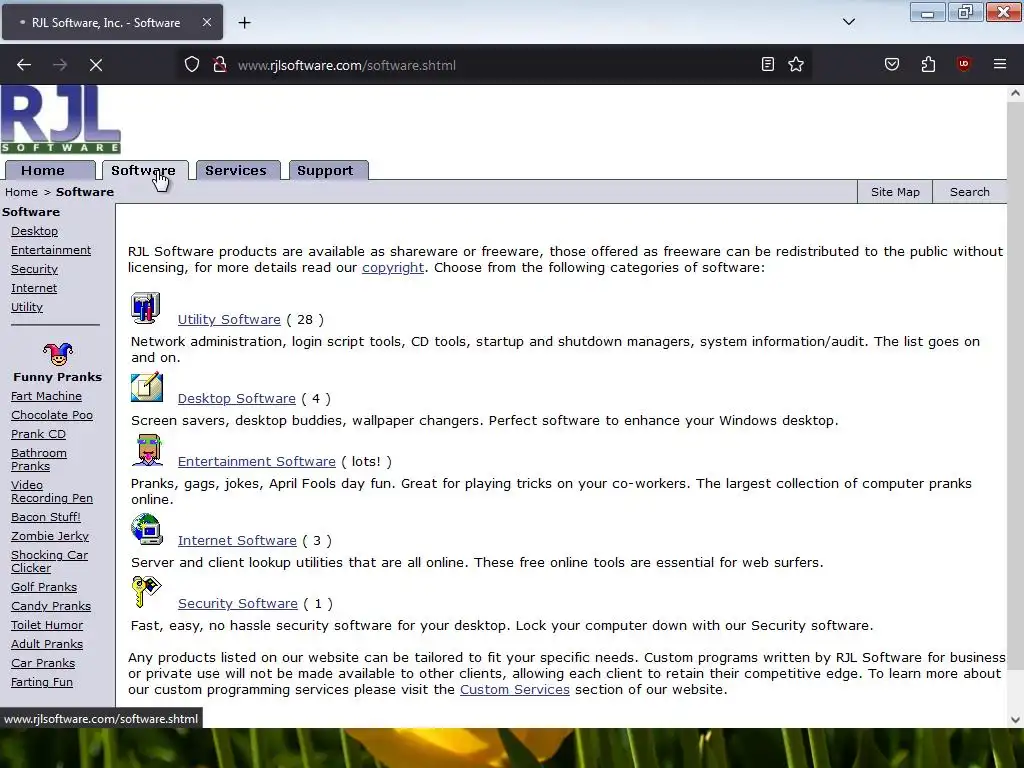Screen dimensions: 1024x768
Task: Click the insecure connection lock icon
Action: 220,65
